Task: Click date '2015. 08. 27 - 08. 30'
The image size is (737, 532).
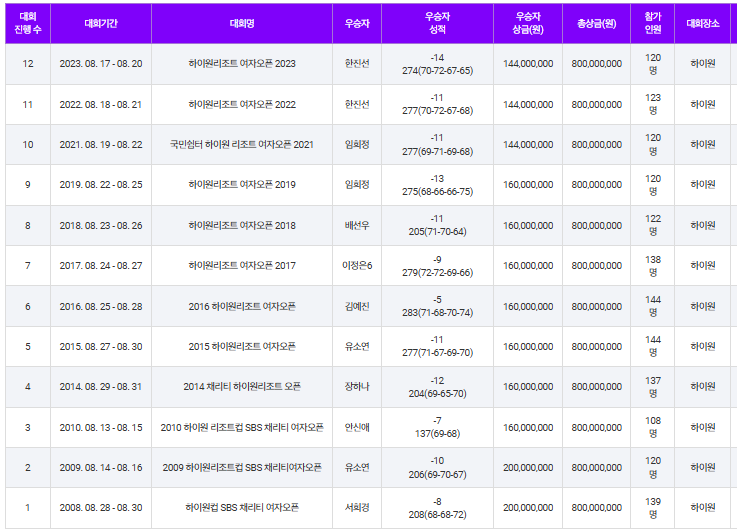Action: tap(101, 347)
